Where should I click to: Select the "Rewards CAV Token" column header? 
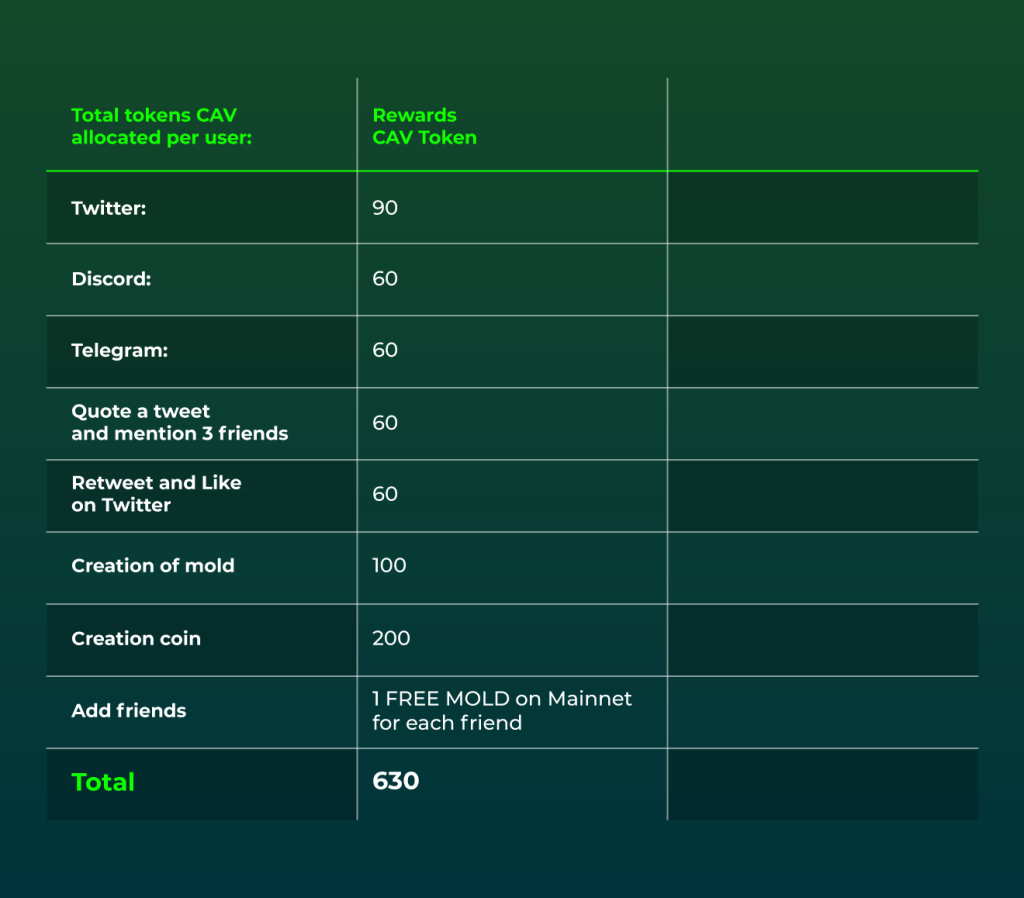tap(424, 127)
